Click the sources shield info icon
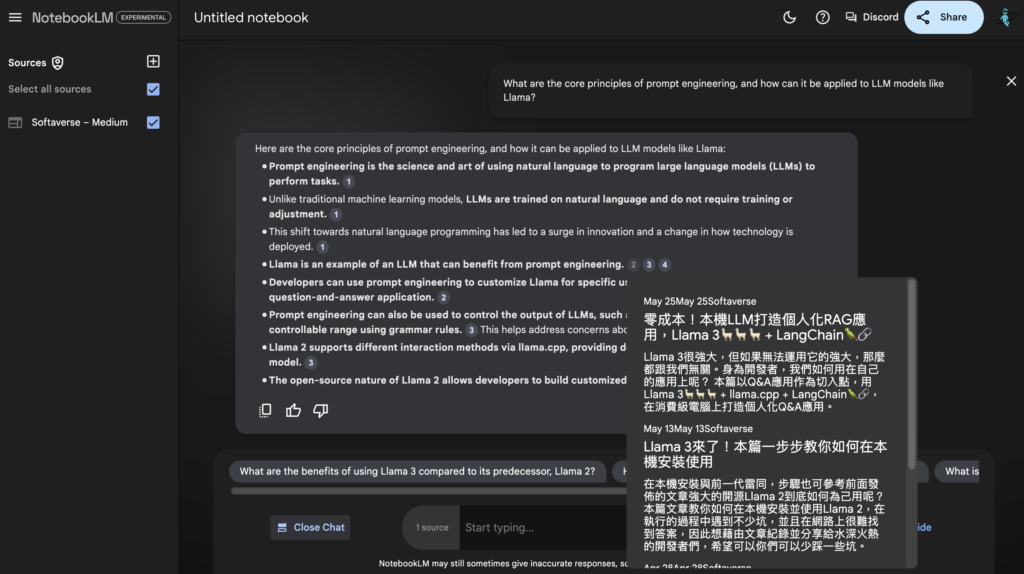The height and width of the screenshot is (574, 1024). point(58,63)
